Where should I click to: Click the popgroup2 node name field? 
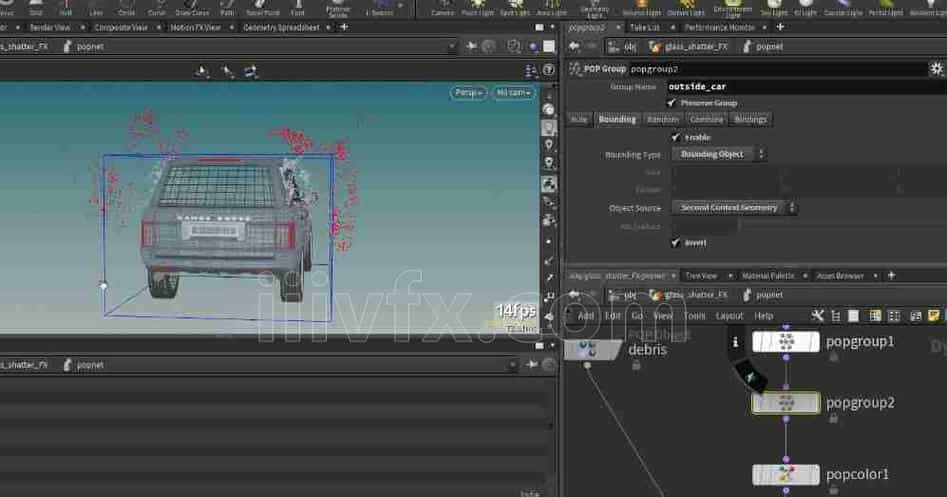click(777, 69)
